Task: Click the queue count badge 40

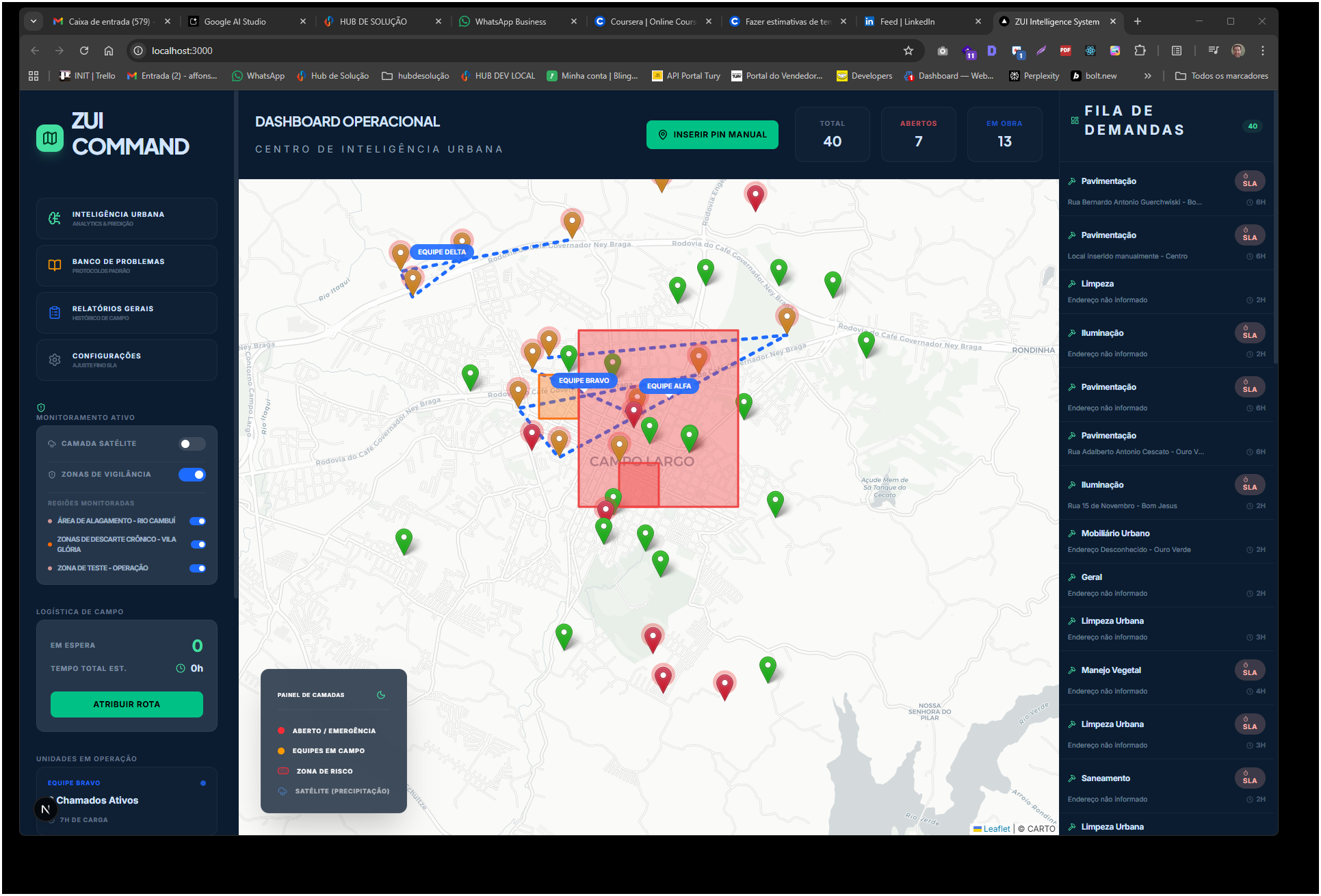Action: pyautogui.click(x=1253, y=127)
